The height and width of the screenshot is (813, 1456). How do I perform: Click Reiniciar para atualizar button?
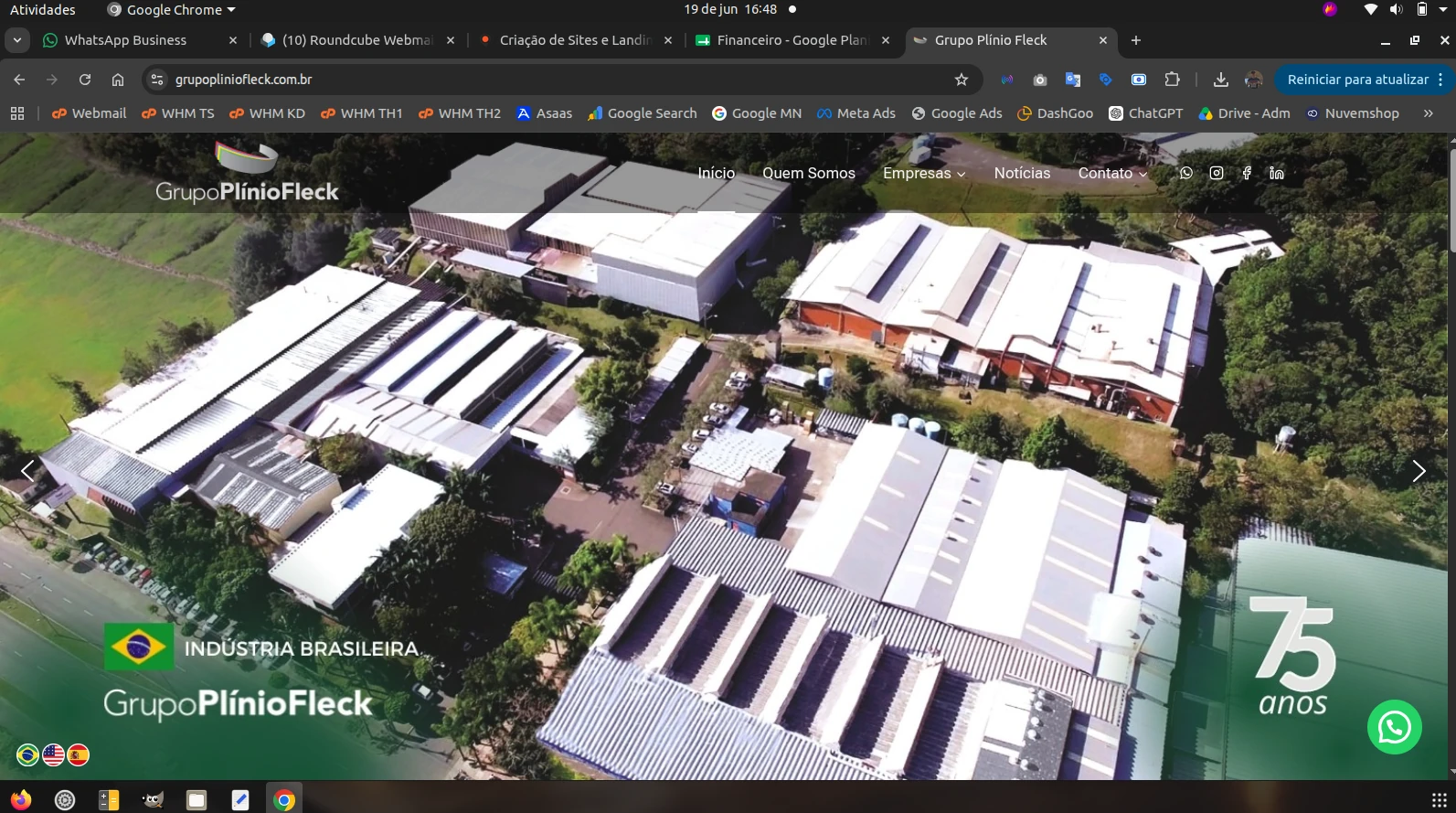click(x=1357, y=80)
